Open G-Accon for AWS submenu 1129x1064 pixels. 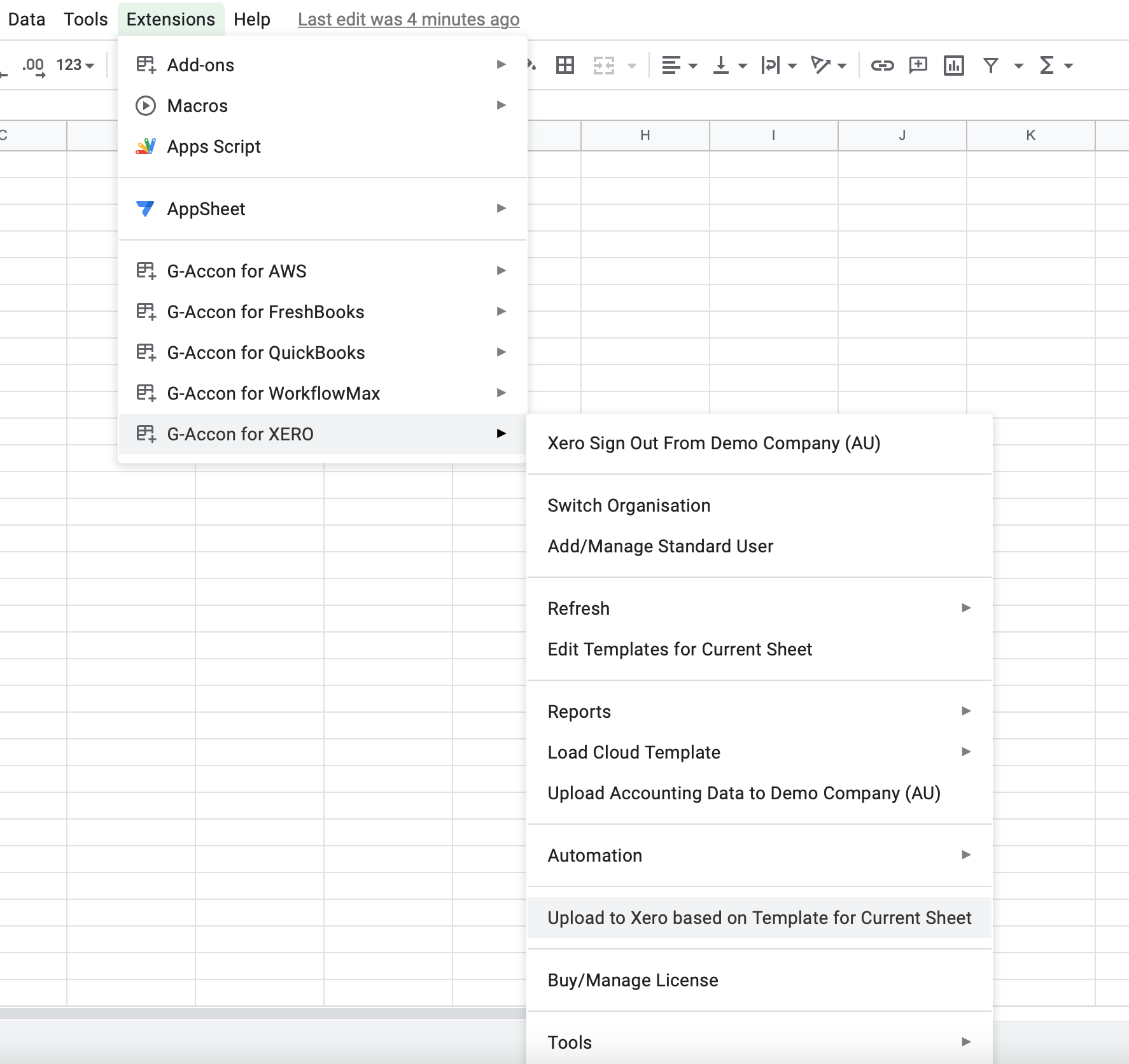323,271
